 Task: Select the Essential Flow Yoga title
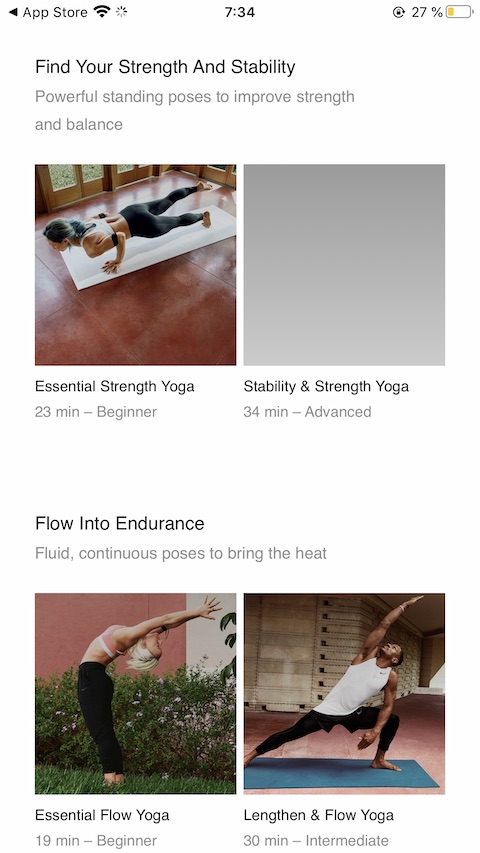click(102, 815)
